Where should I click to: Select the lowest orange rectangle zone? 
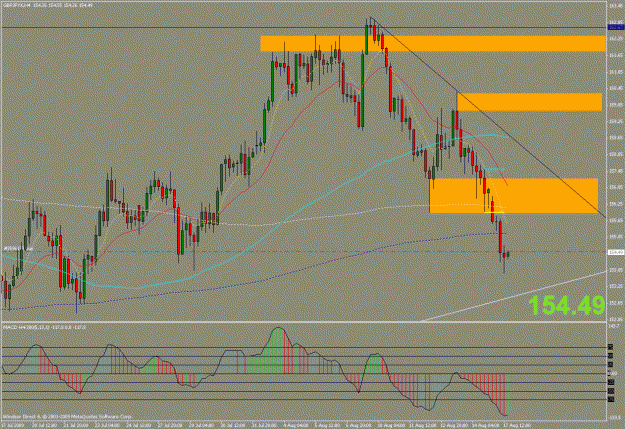point(514,196)
